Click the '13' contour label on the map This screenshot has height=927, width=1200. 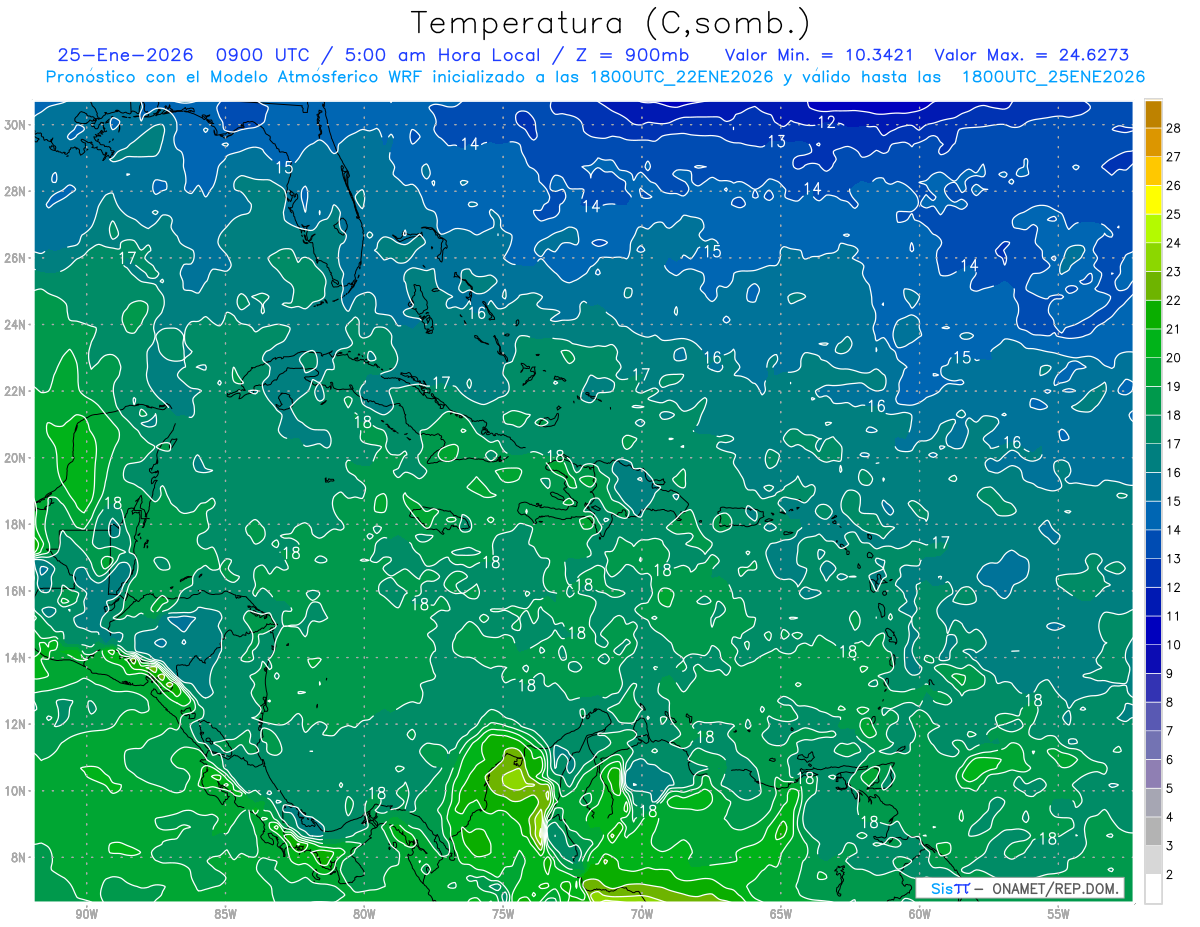click(777, 142)
